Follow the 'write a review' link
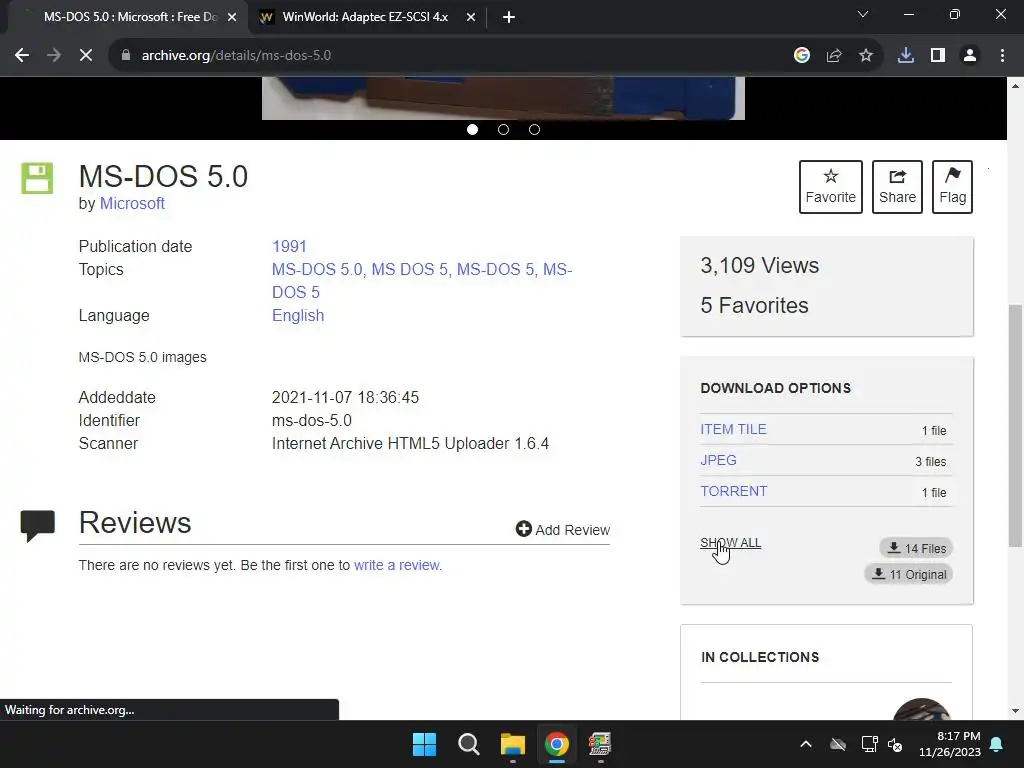Image resolution: width=1024 pixels, height=768 pixels. coord(397,565)
